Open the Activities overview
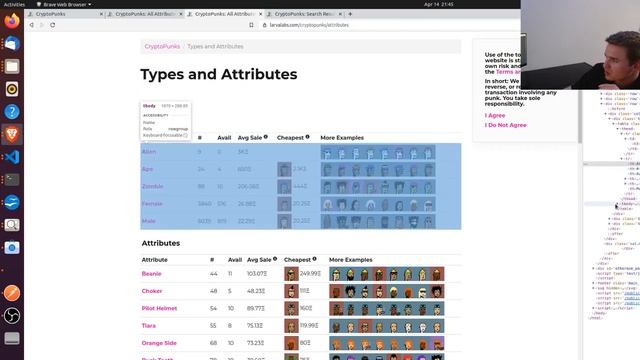640x360 pixels. click(14, 4)
